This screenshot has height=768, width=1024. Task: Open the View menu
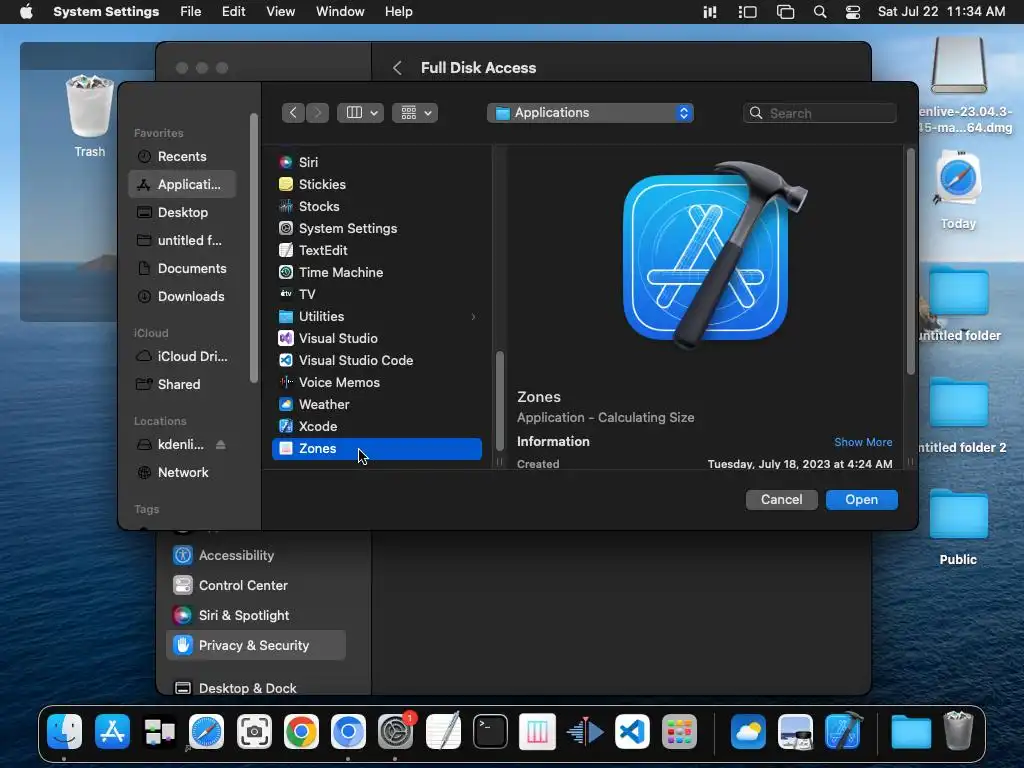point(281,12)
